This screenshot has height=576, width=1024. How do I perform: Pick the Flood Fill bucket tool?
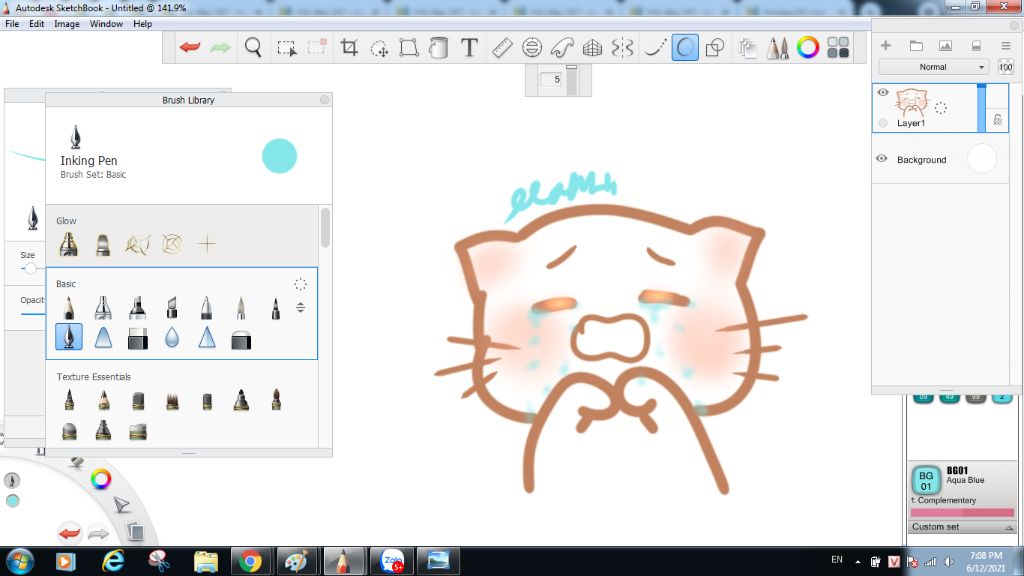439,48
